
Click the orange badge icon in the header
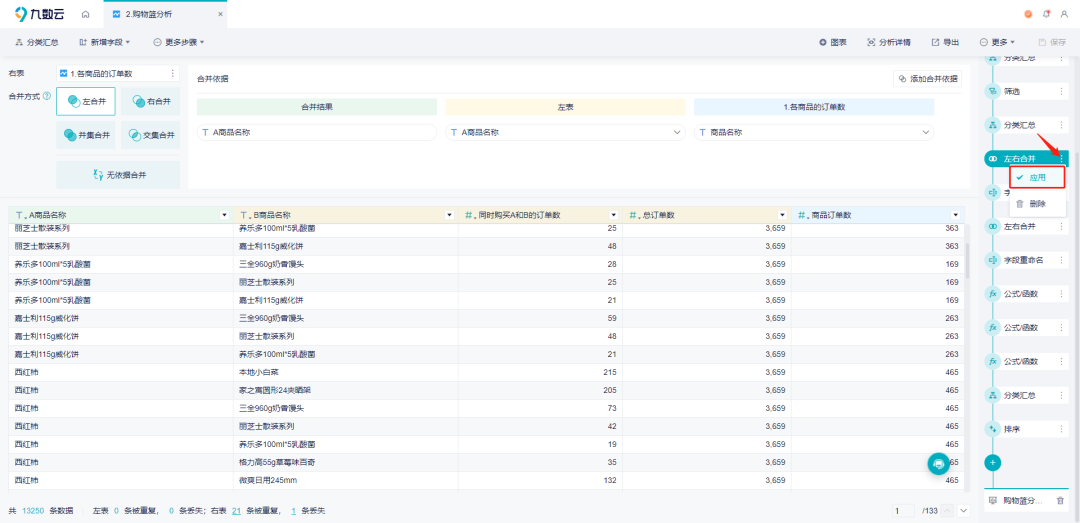pos(1028,14)
